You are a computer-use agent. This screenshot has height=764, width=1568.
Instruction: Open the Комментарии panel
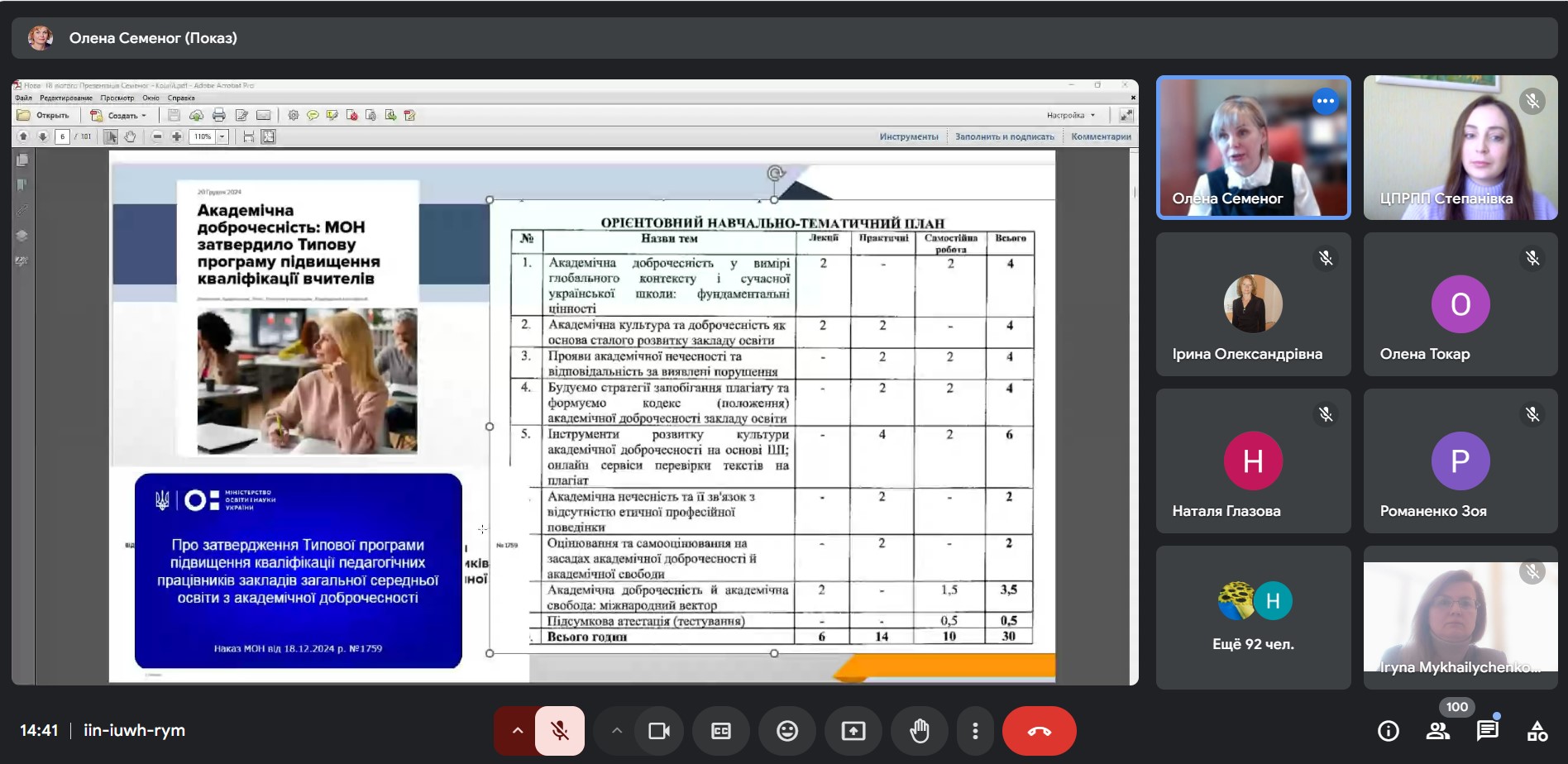click(x=1101, y=136)
